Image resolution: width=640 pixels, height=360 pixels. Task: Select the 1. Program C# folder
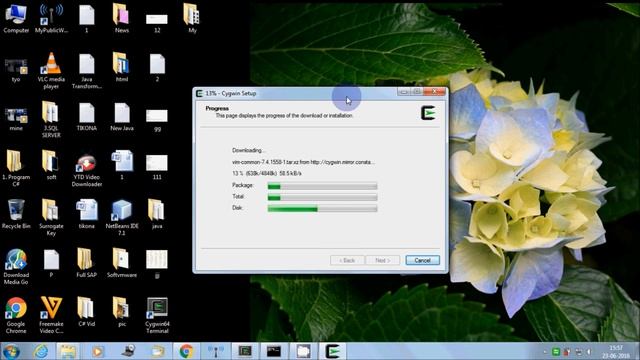click(16, 168)
